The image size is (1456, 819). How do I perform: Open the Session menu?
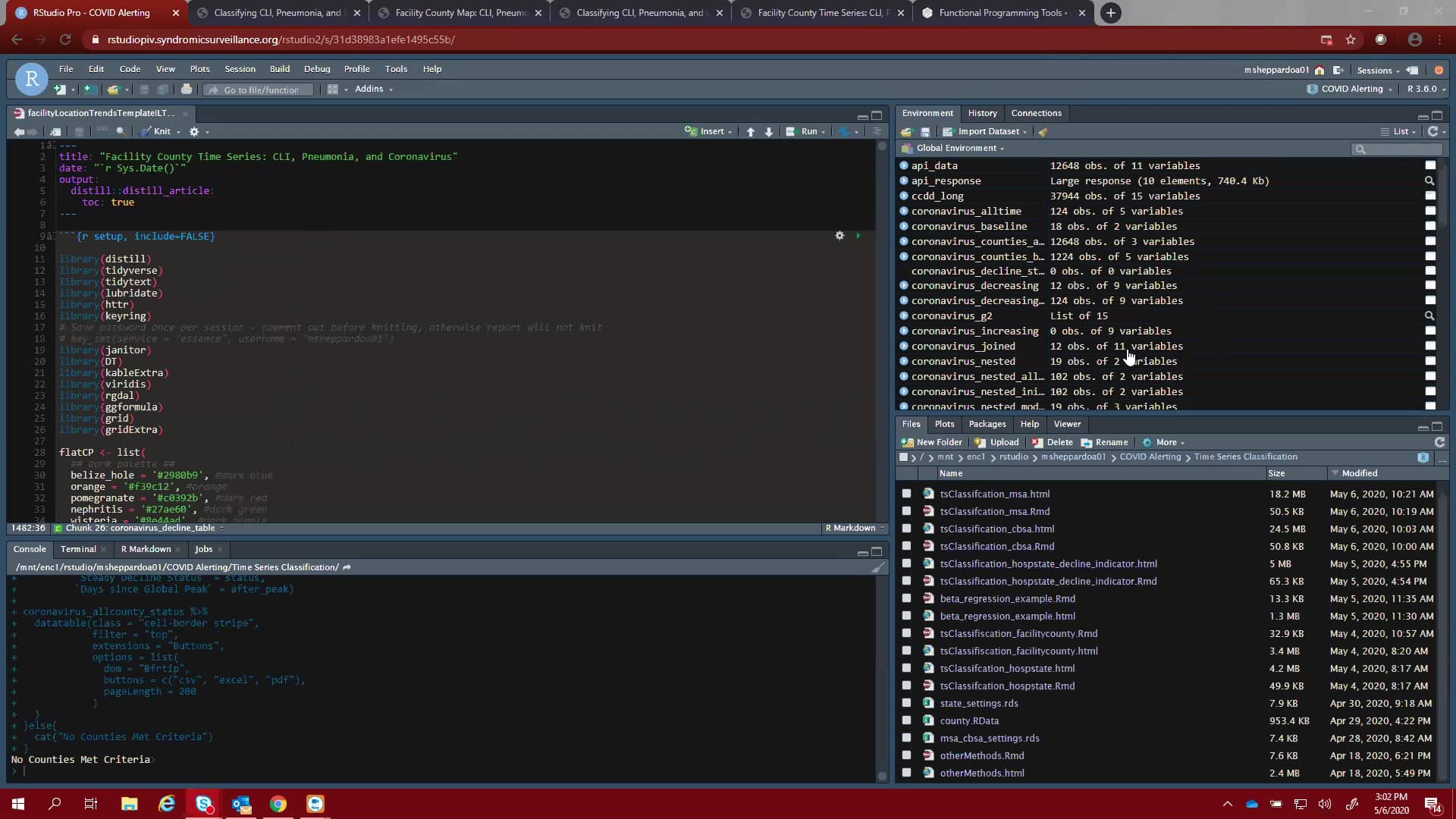click(x=240, y=69)
